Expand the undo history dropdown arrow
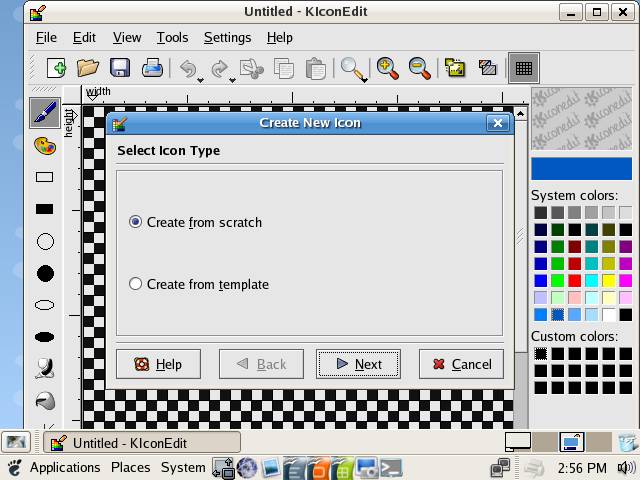This screenshot has width=640, height=480. tap(201, 79)
